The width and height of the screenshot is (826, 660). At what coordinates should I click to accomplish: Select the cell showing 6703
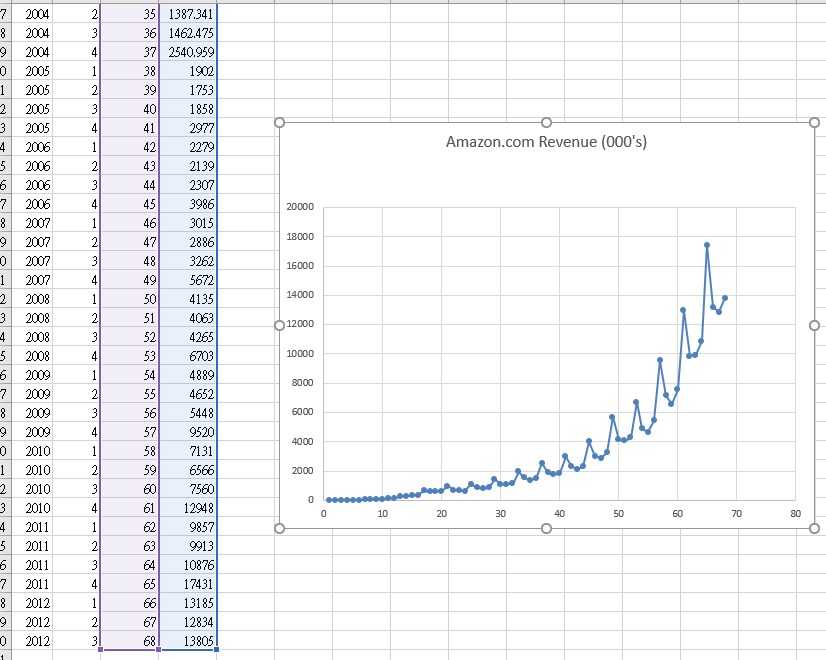pyautogui.click(x=188, y=356)
